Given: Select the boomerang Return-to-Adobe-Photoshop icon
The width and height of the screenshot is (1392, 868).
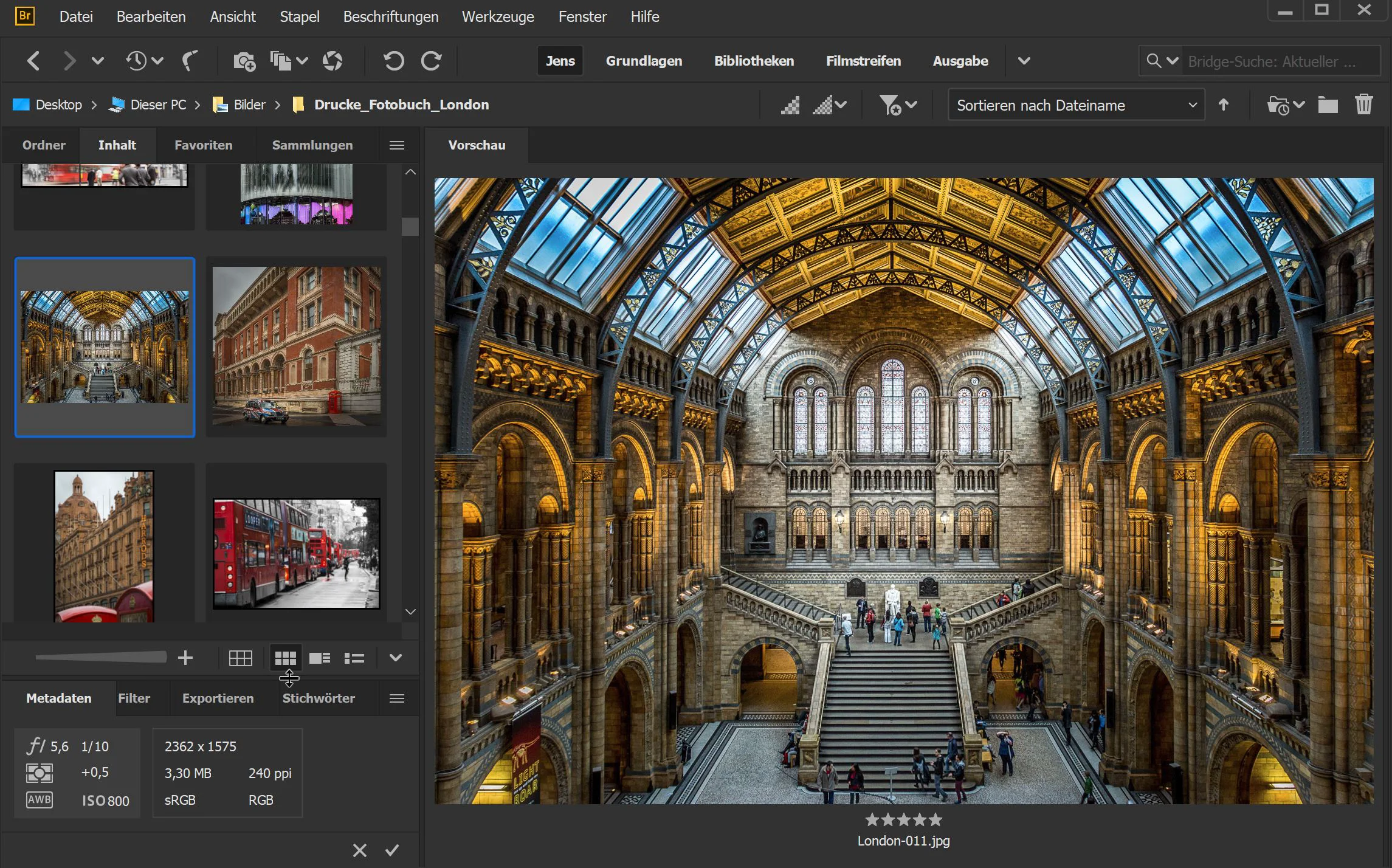Looking at the screenshot, I should [191, 60].
